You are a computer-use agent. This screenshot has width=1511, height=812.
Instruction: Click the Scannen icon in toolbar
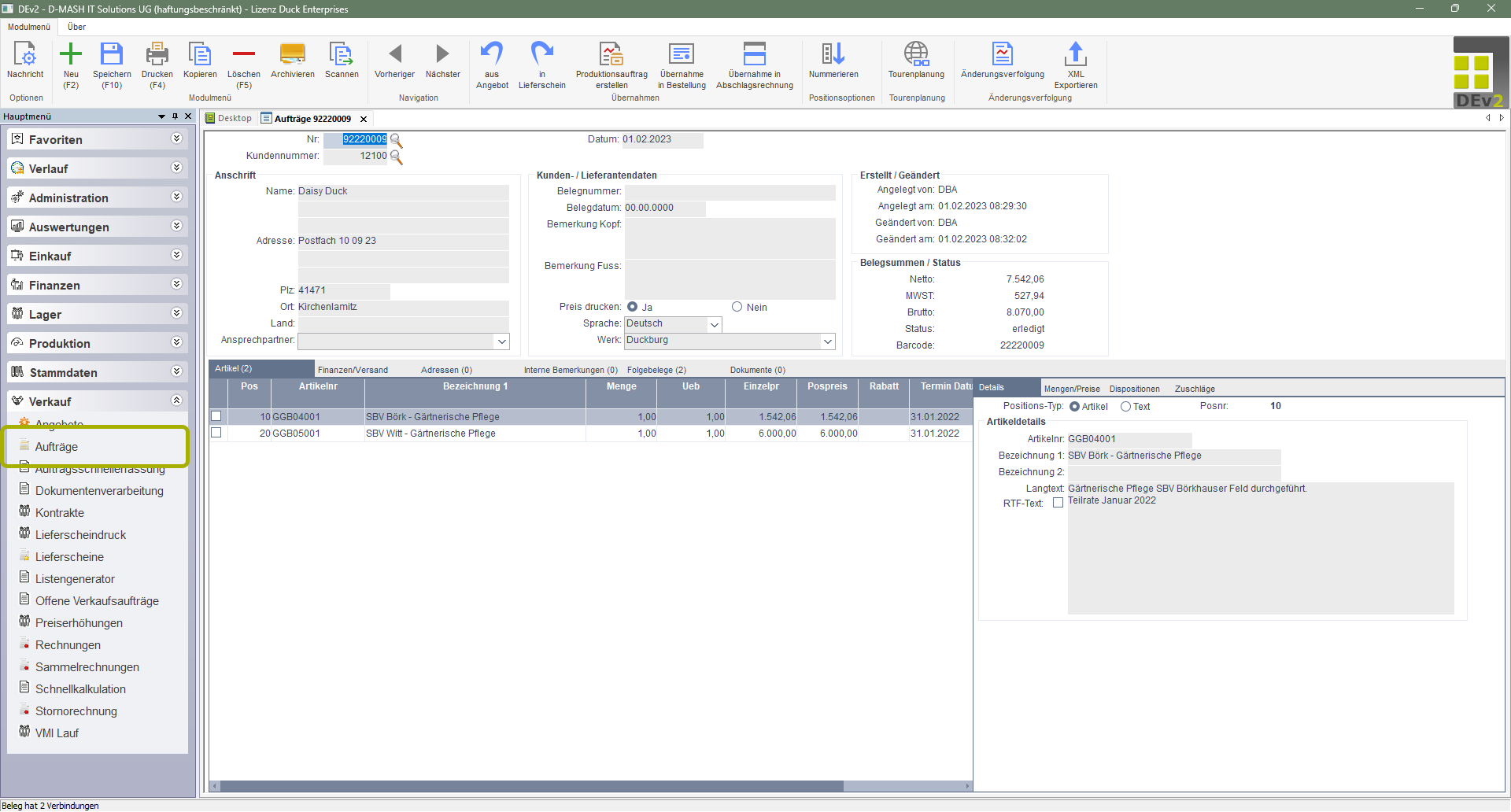click(342, 55)
